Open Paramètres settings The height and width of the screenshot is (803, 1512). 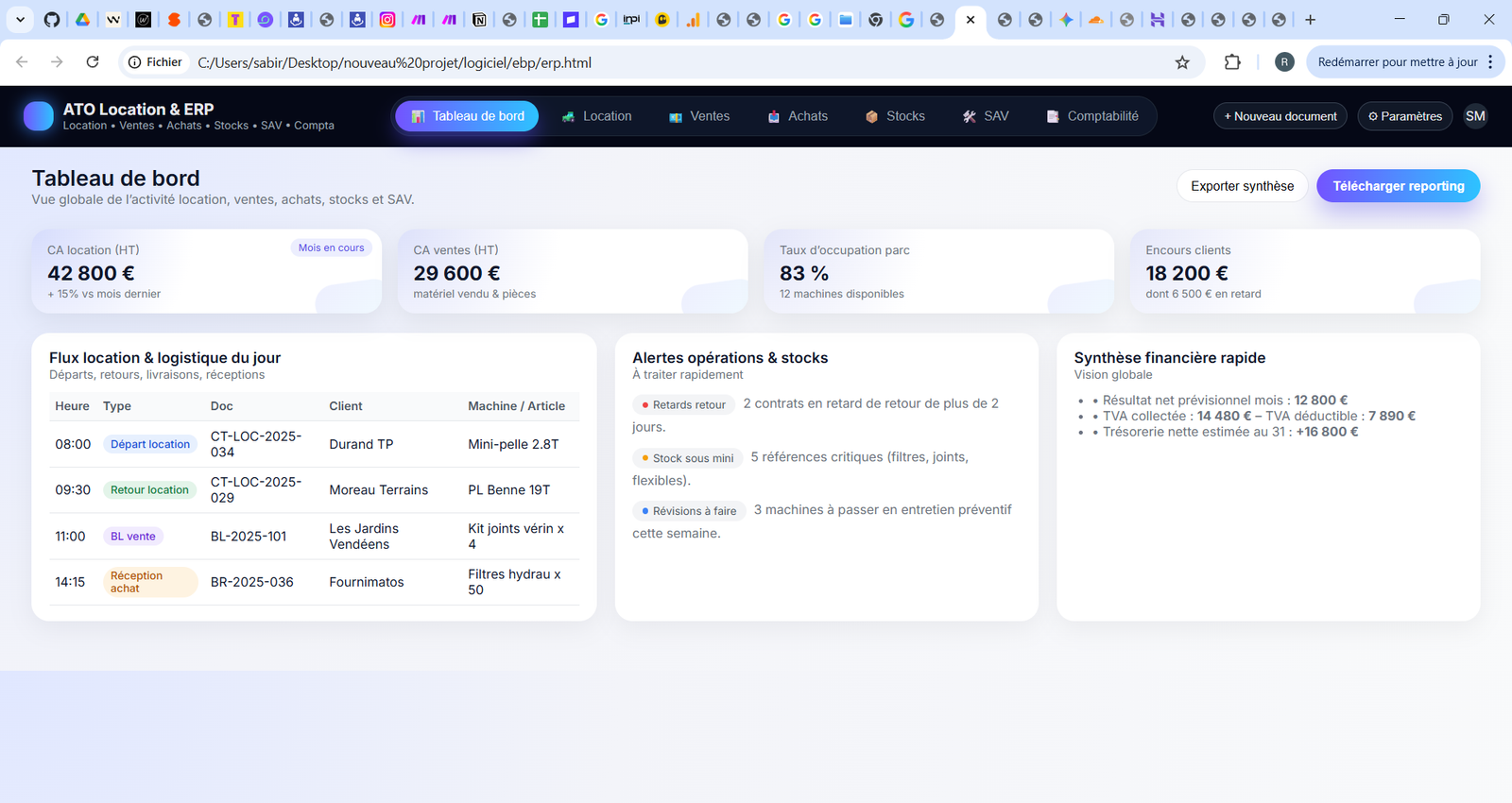[x=1405, y=116]
